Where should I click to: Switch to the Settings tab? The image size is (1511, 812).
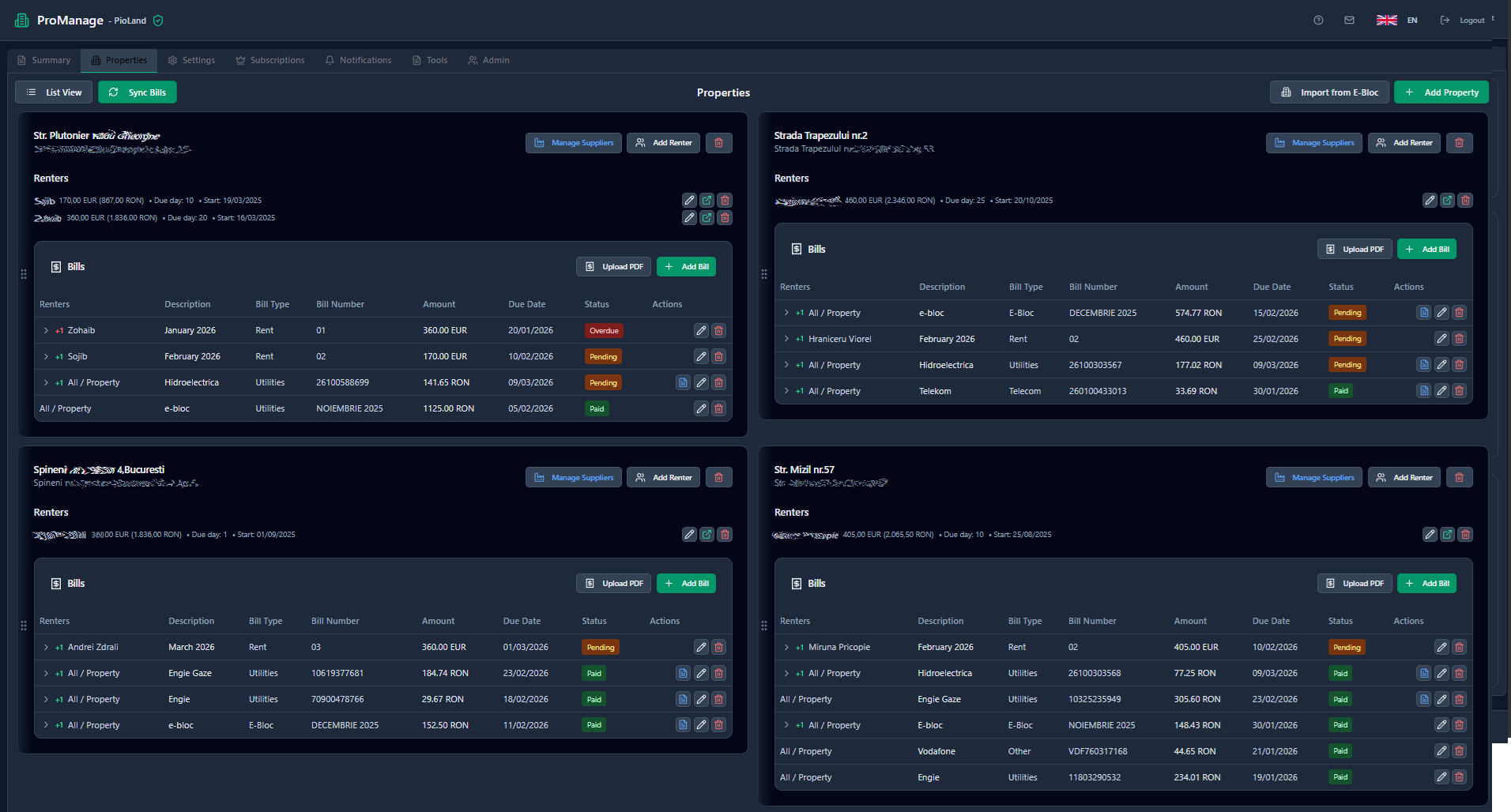coord(191,60)
